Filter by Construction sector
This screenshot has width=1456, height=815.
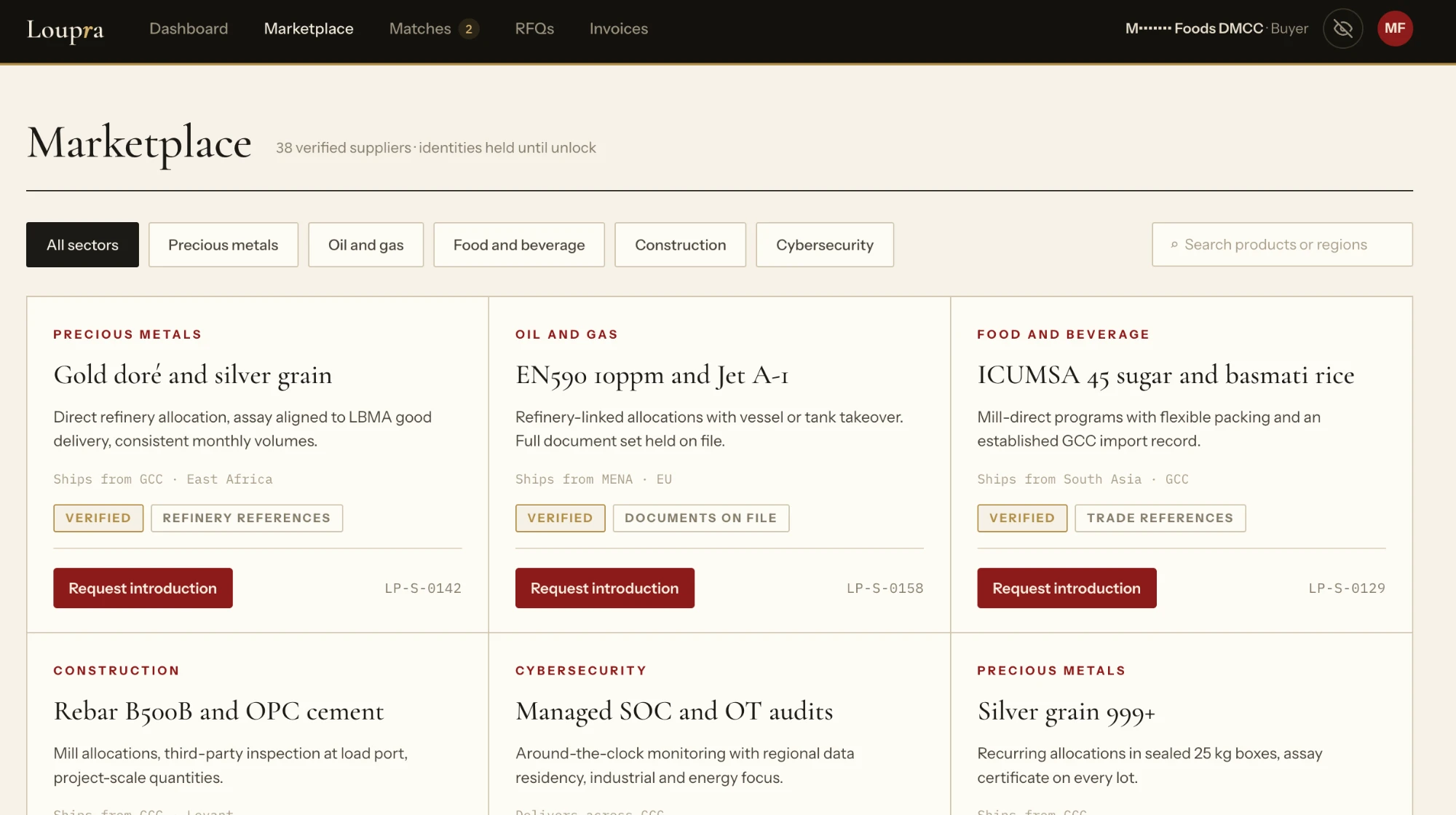coord(680,245)
